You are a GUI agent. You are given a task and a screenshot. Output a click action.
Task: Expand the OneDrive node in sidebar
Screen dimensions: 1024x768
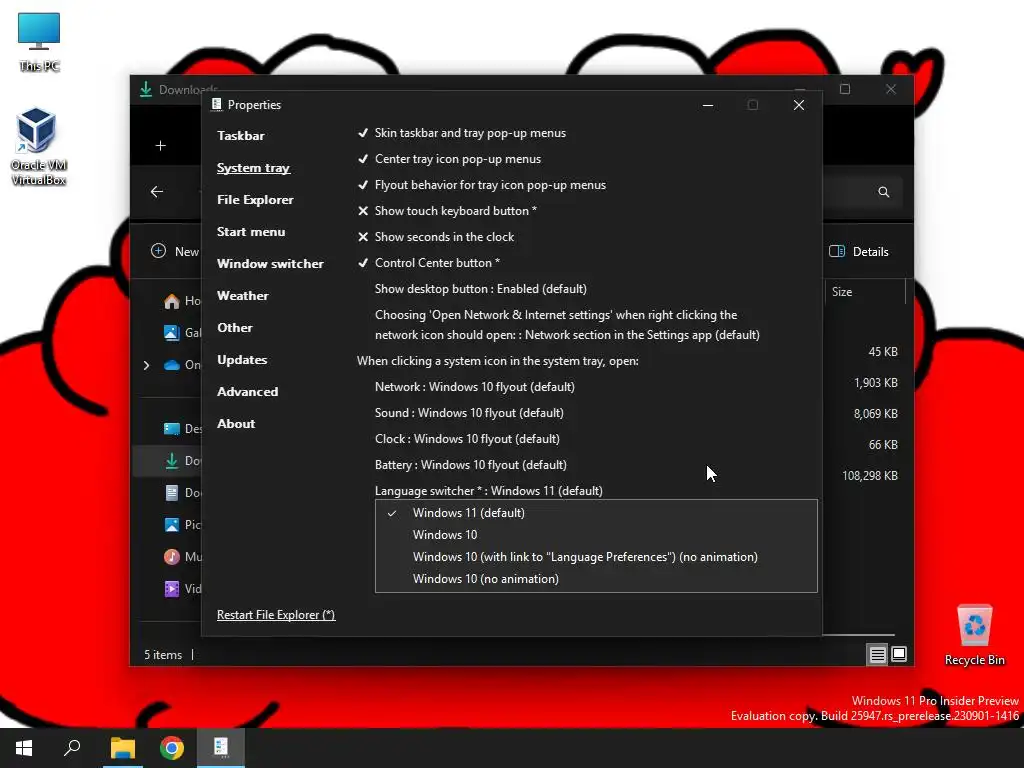click(x=146, y=365)
